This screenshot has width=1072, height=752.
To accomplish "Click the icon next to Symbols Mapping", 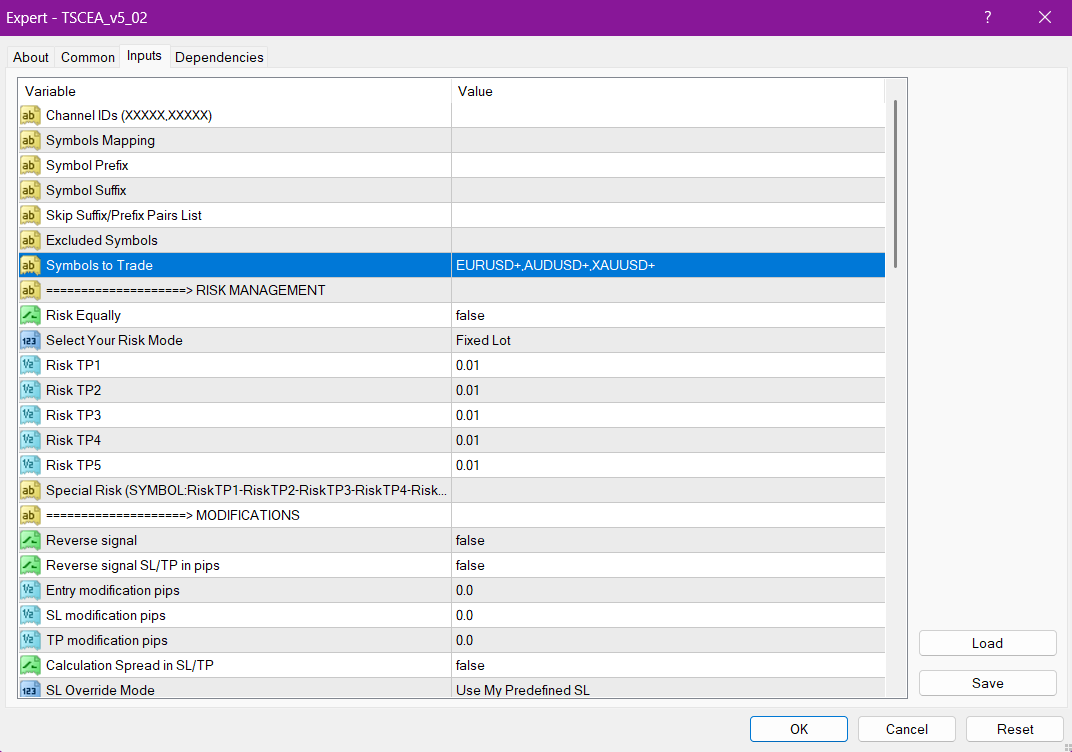I will click(30, 141).
